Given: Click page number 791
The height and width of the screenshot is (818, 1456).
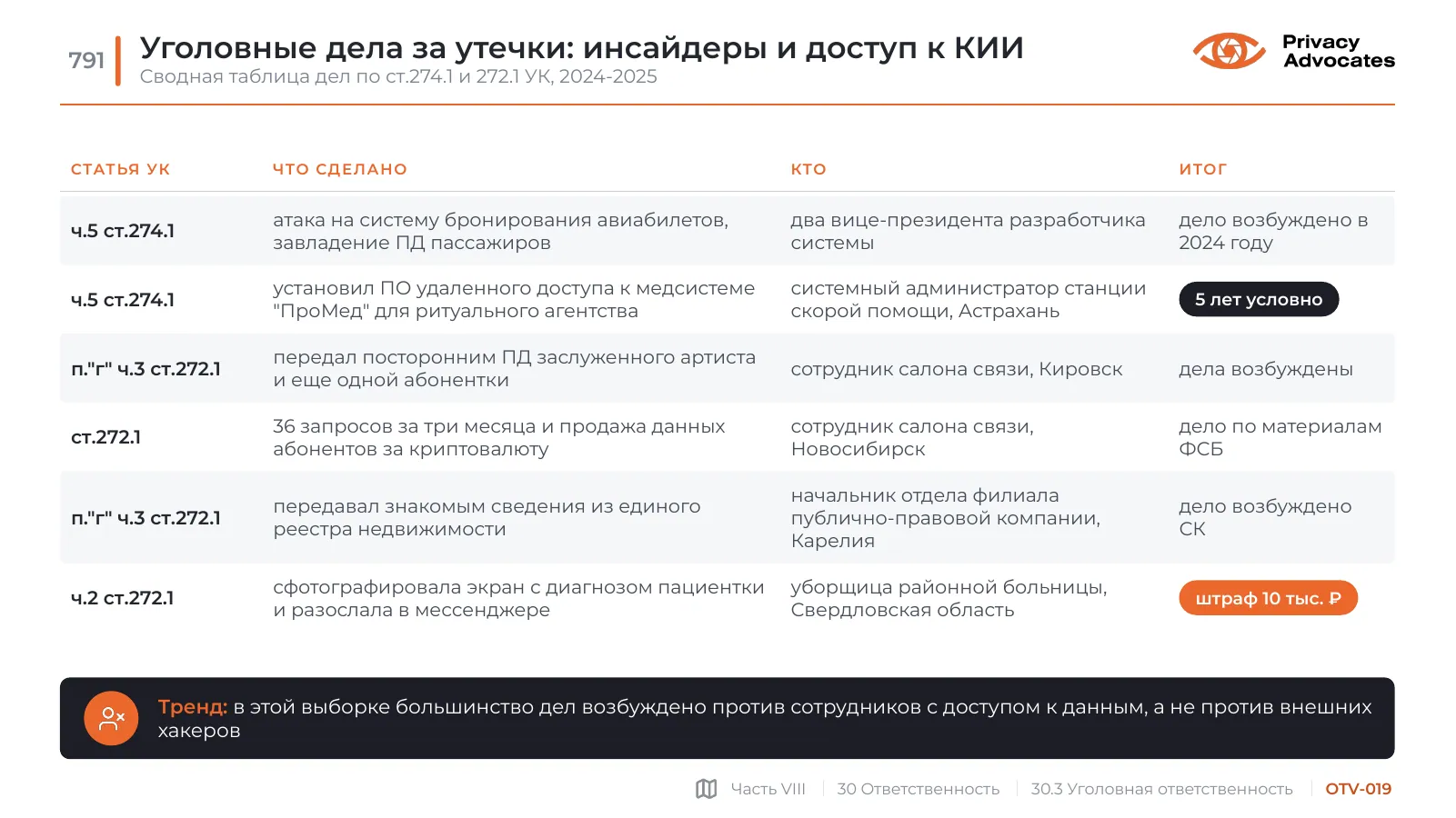Looking at the screenshot, I should tap(86, 60).
